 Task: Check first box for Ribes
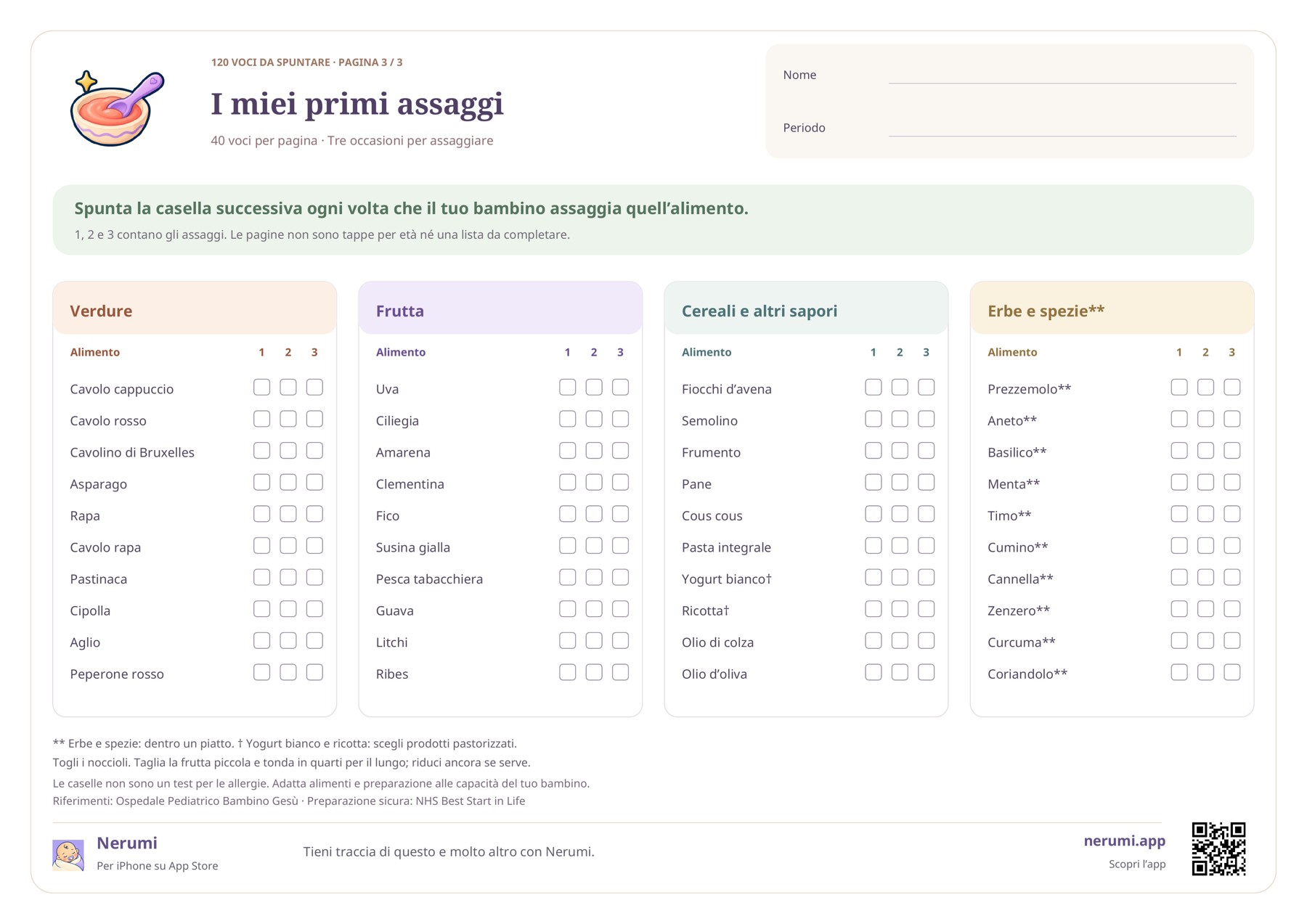pos(568,672)
